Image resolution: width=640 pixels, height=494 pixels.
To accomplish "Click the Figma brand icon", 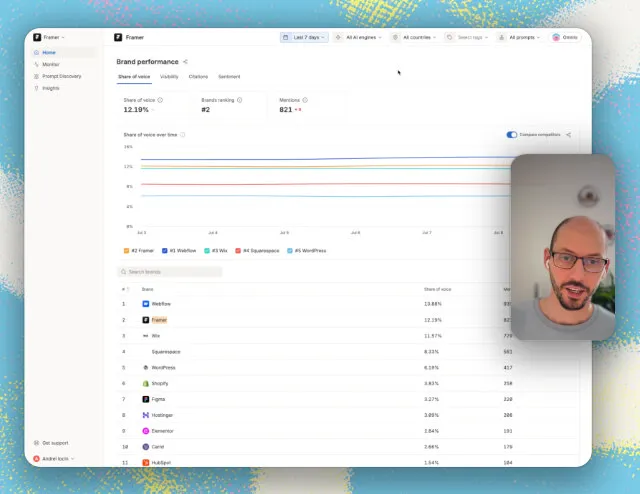I will [x=146, y=399].
